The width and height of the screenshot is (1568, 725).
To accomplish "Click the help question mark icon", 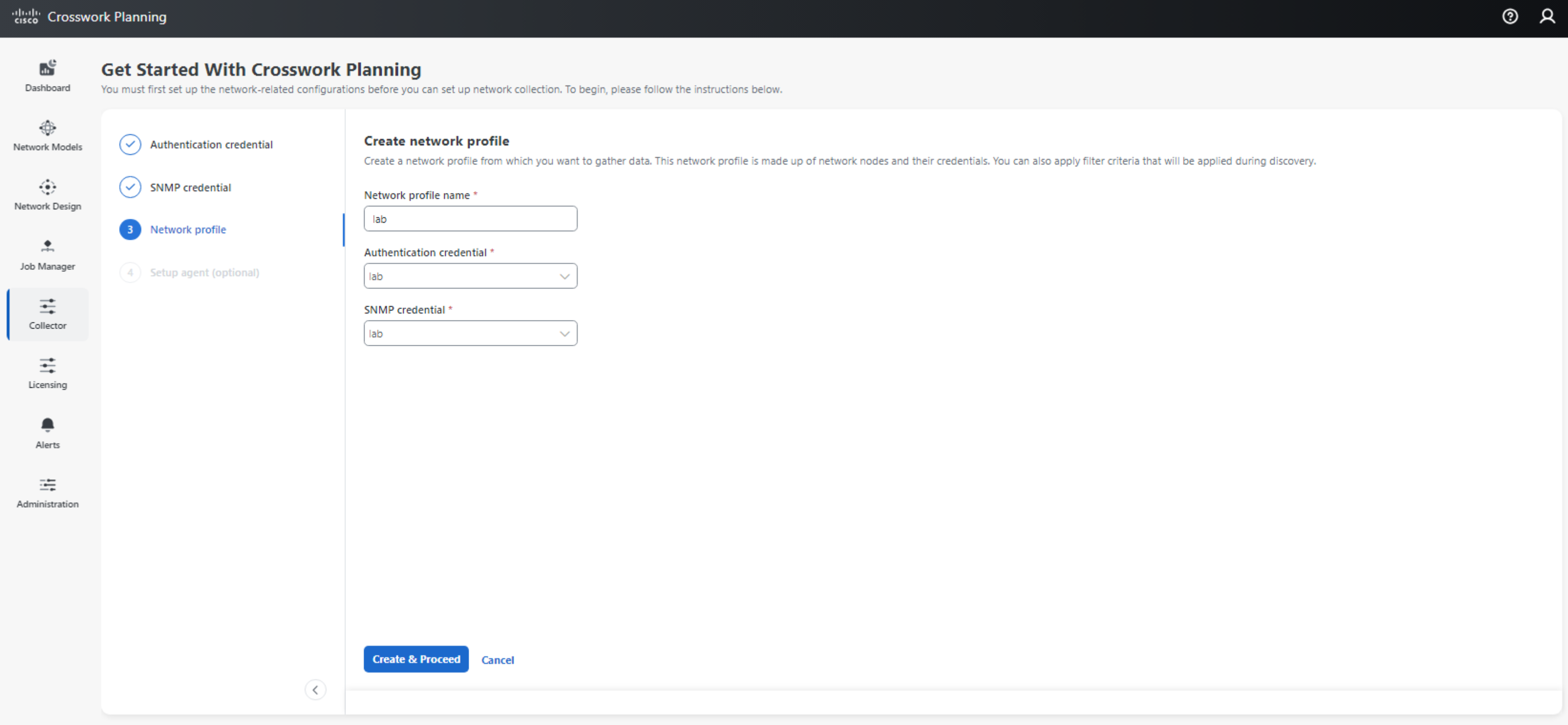I will point(1510,16).
